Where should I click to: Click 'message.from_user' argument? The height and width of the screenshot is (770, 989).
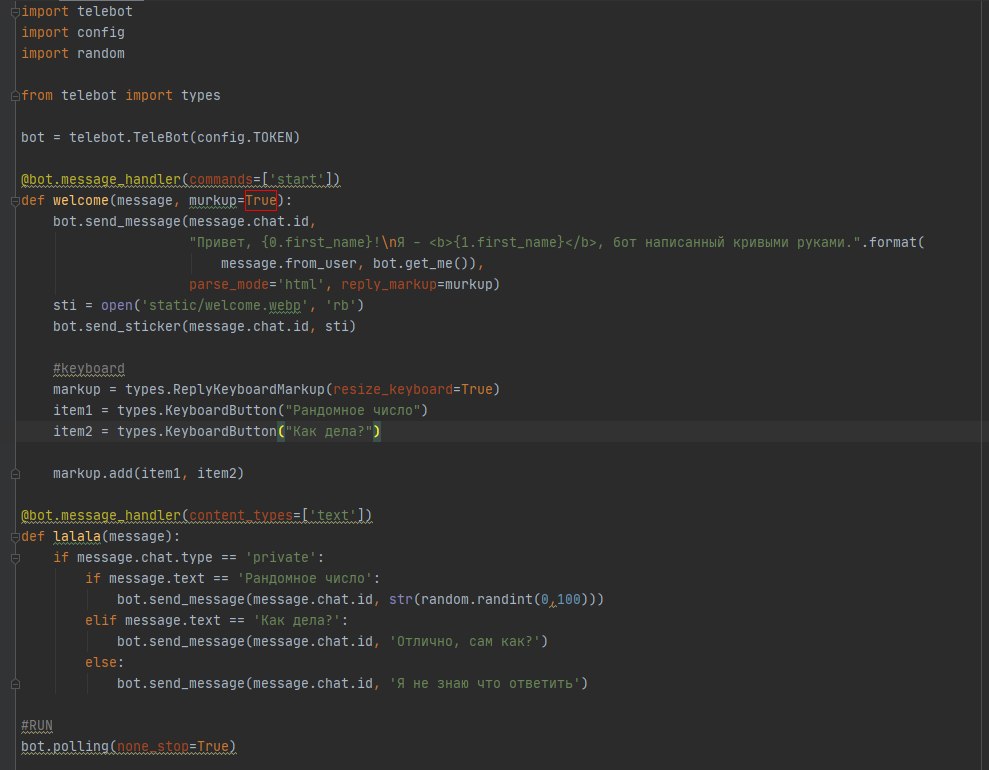pyautogui.click(x=288, y=263)
